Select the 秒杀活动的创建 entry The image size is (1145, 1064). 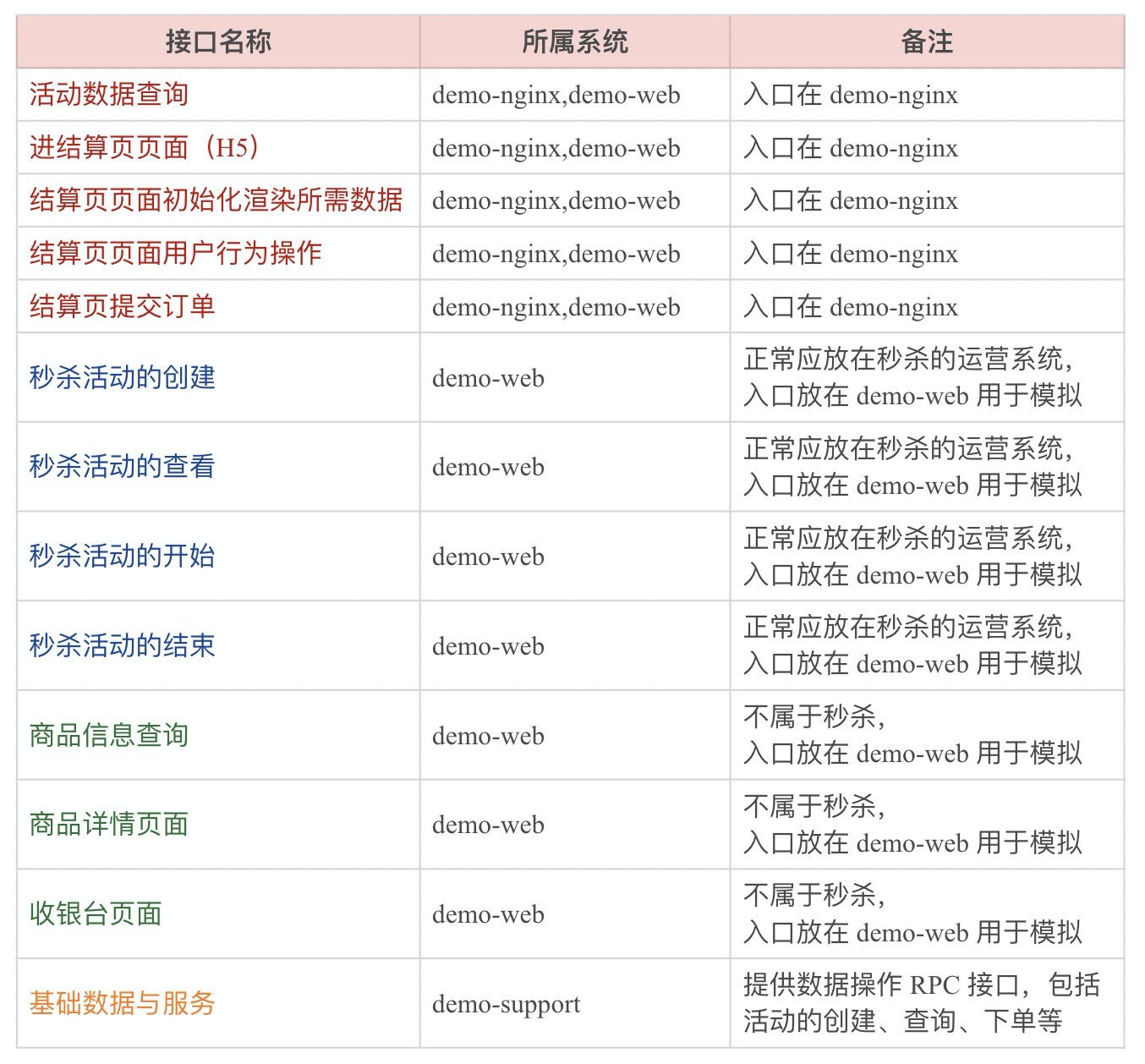[x=122, y=377]
